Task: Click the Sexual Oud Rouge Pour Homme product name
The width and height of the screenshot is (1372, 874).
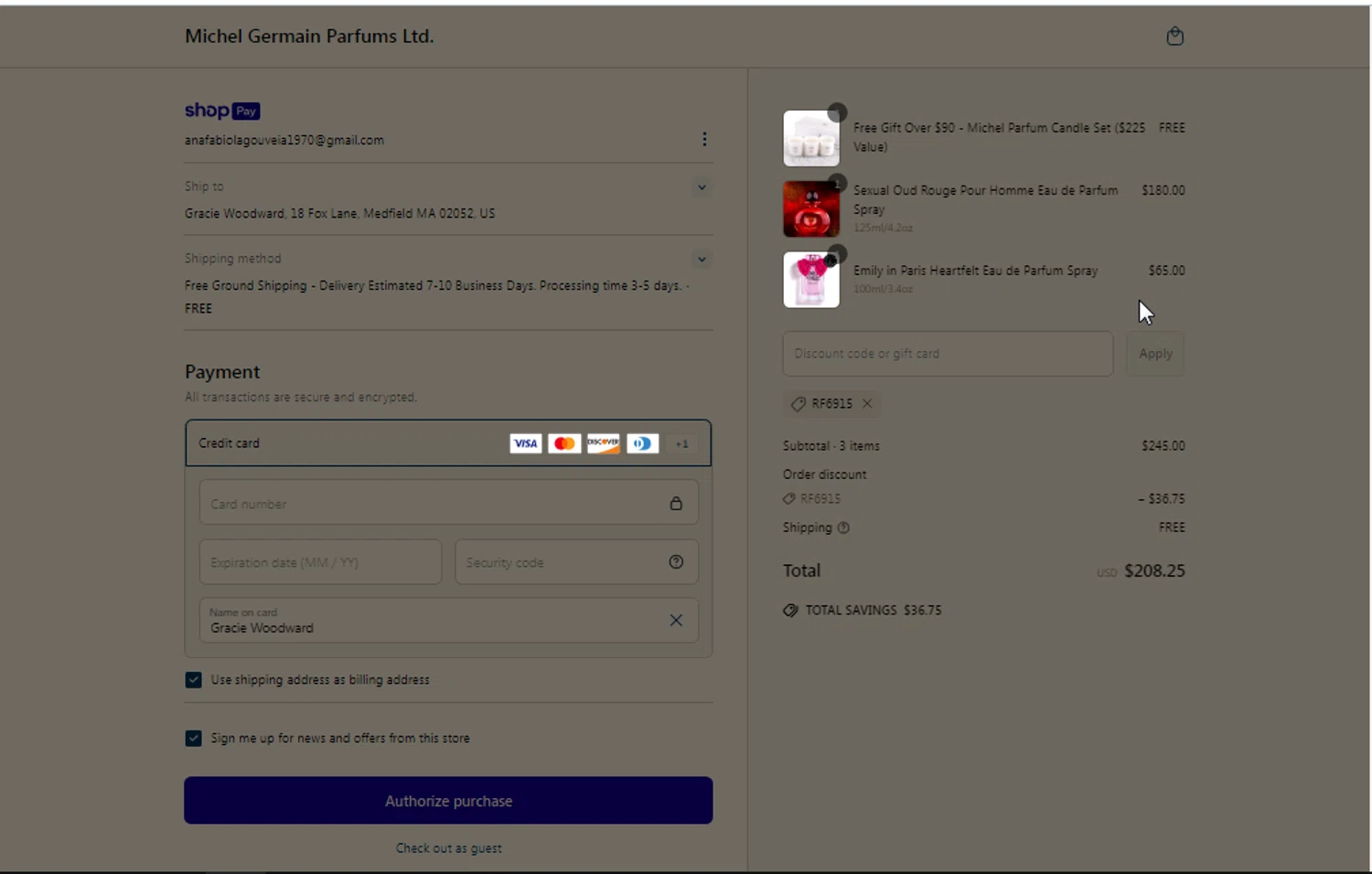Action: click(x=986, y=199)
